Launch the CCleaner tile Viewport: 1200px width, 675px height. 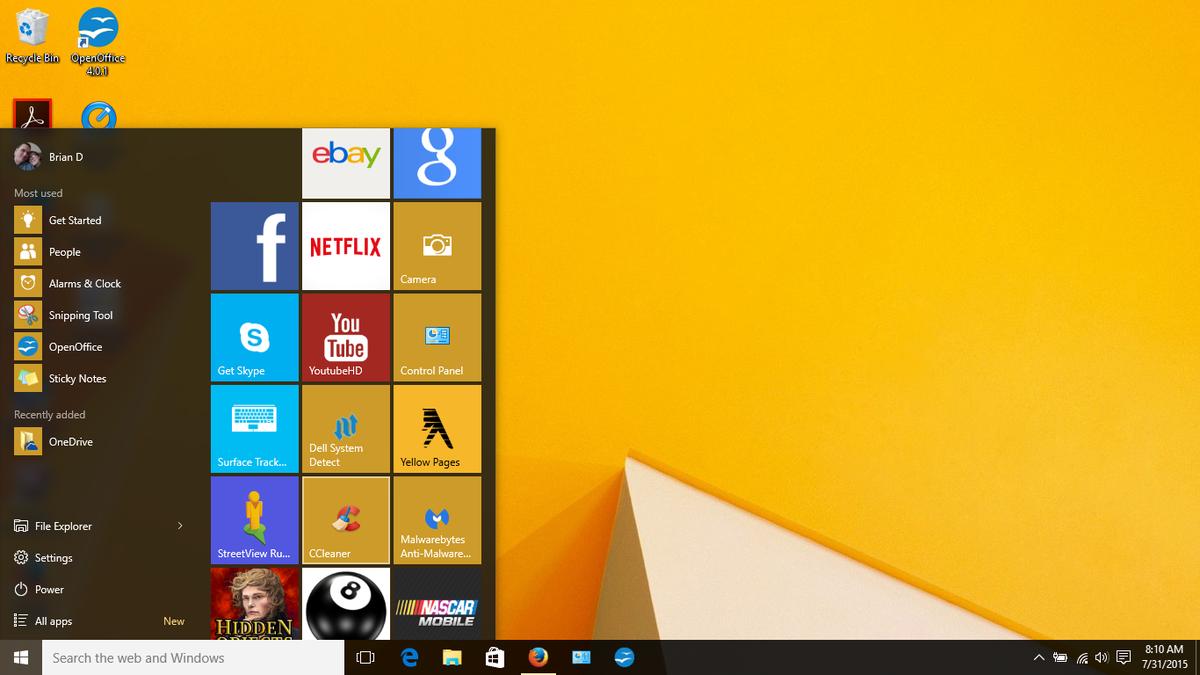coord(346,520)
